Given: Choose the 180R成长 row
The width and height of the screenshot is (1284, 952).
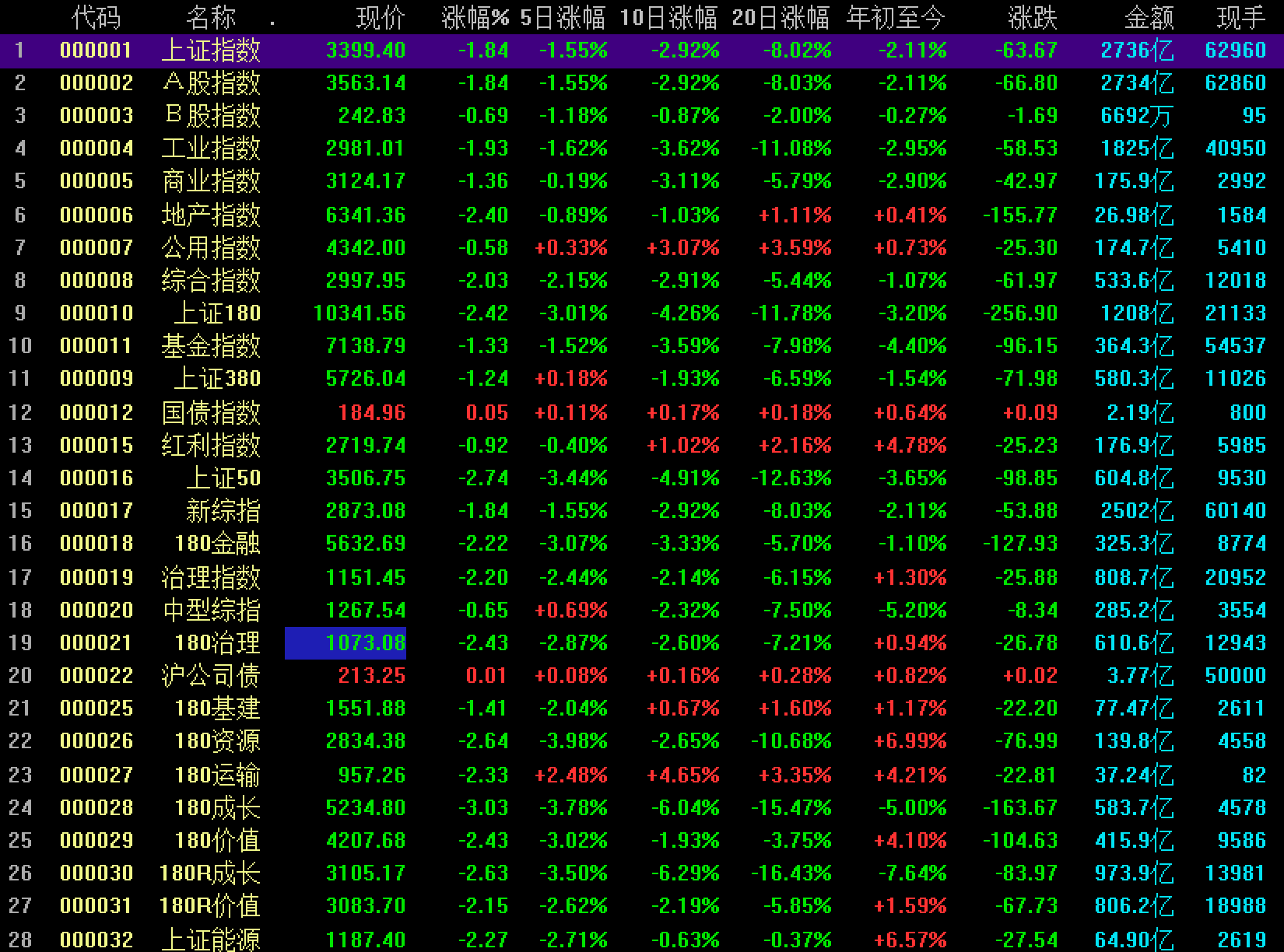Looking at the screenshot, I should pos(210,873).
